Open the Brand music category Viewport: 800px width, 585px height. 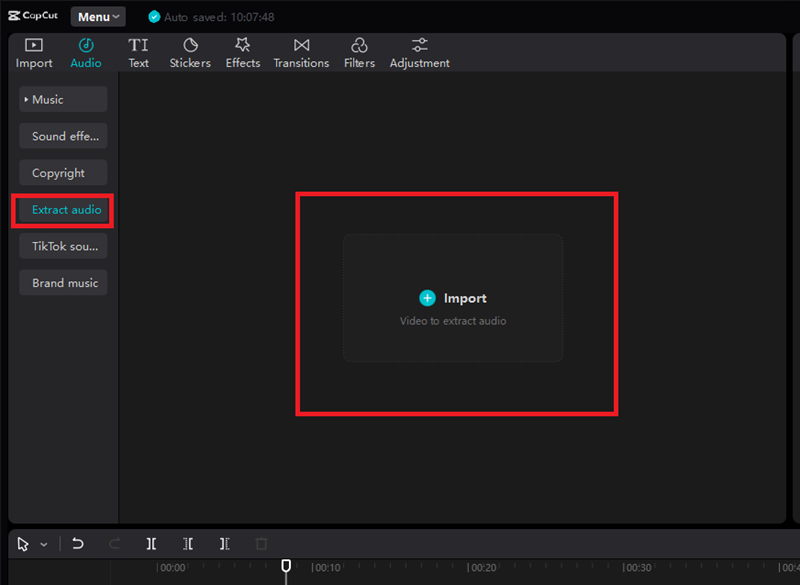click(x=63, y=283)
